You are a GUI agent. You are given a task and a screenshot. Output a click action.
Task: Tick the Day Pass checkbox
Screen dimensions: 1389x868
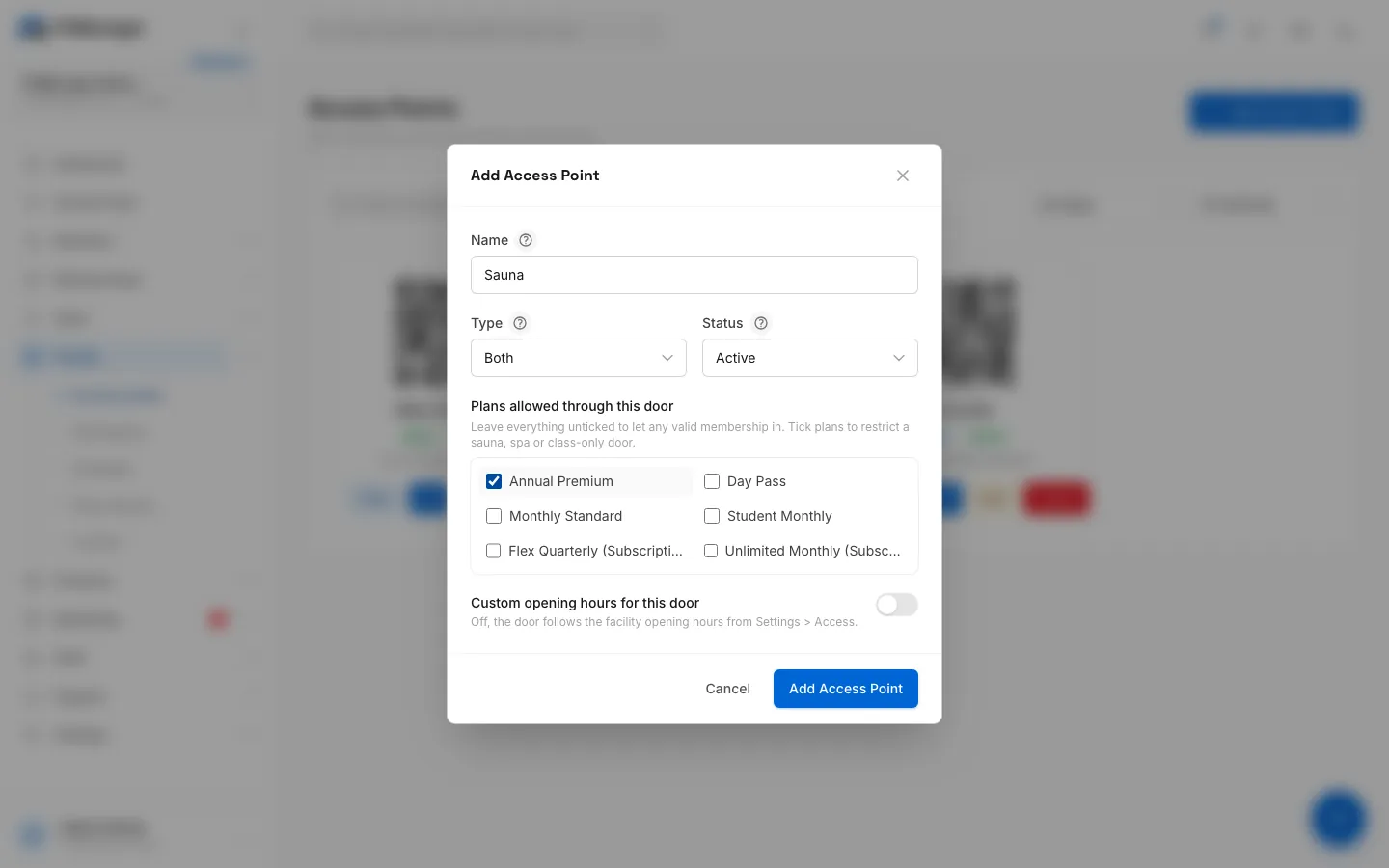pyautogui.click(x=712, y=481)
